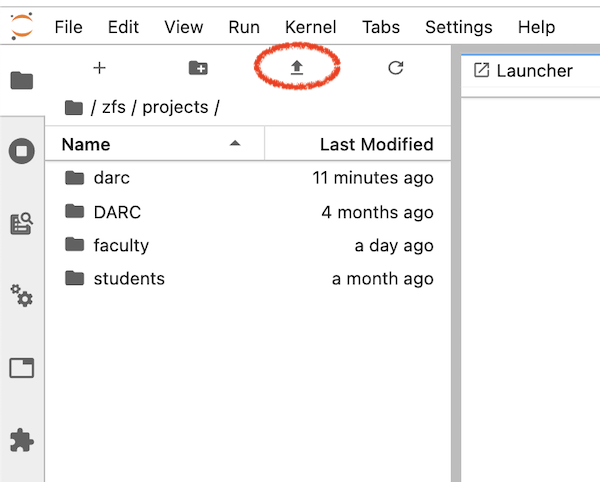The height and width of the screenshot is (482, 600).
Task: Click the Upload Files arrow icon
Action: pyautogui.click(x=297, y=68)
